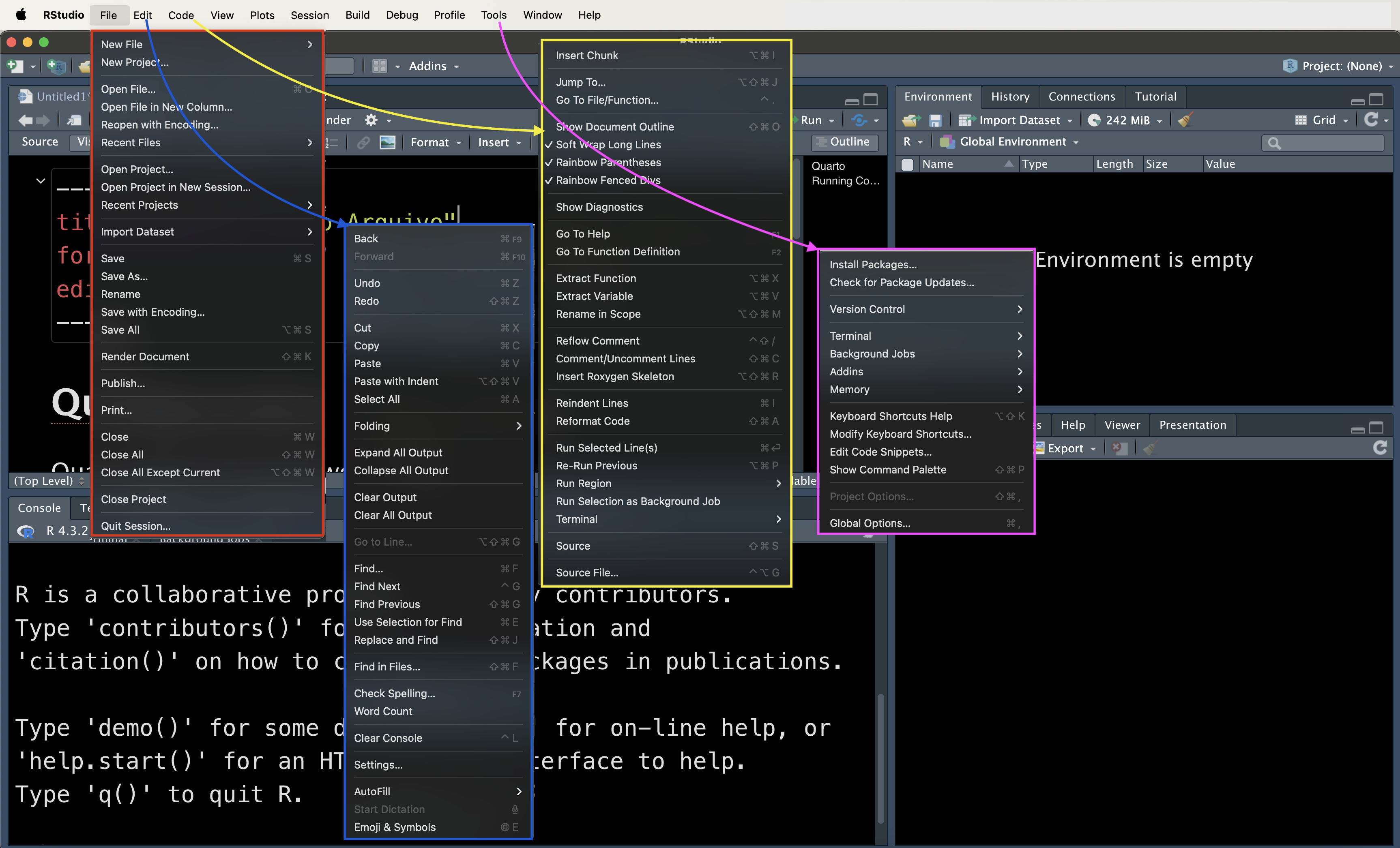Click the Save workspace floppy icon
Screen dimensions: 1400x848
click(935, 120)
